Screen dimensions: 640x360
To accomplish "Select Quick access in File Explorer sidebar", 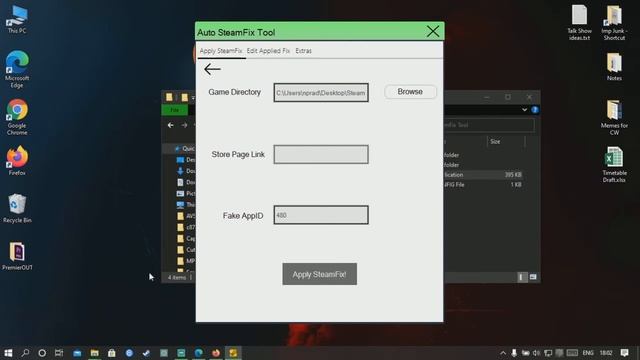I will coord(184,149).
